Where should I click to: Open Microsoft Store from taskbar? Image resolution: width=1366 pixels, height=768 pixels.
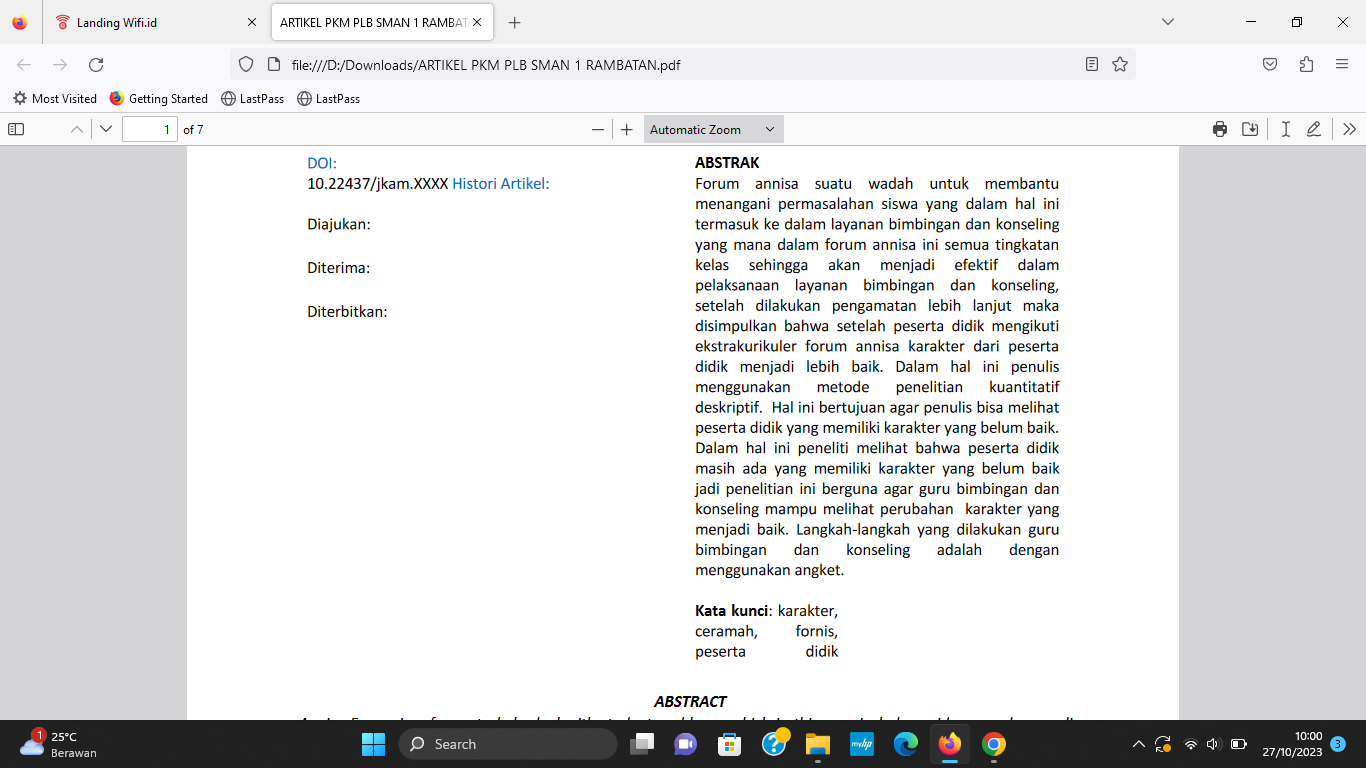pyautogui.click(x=729, y=744)
